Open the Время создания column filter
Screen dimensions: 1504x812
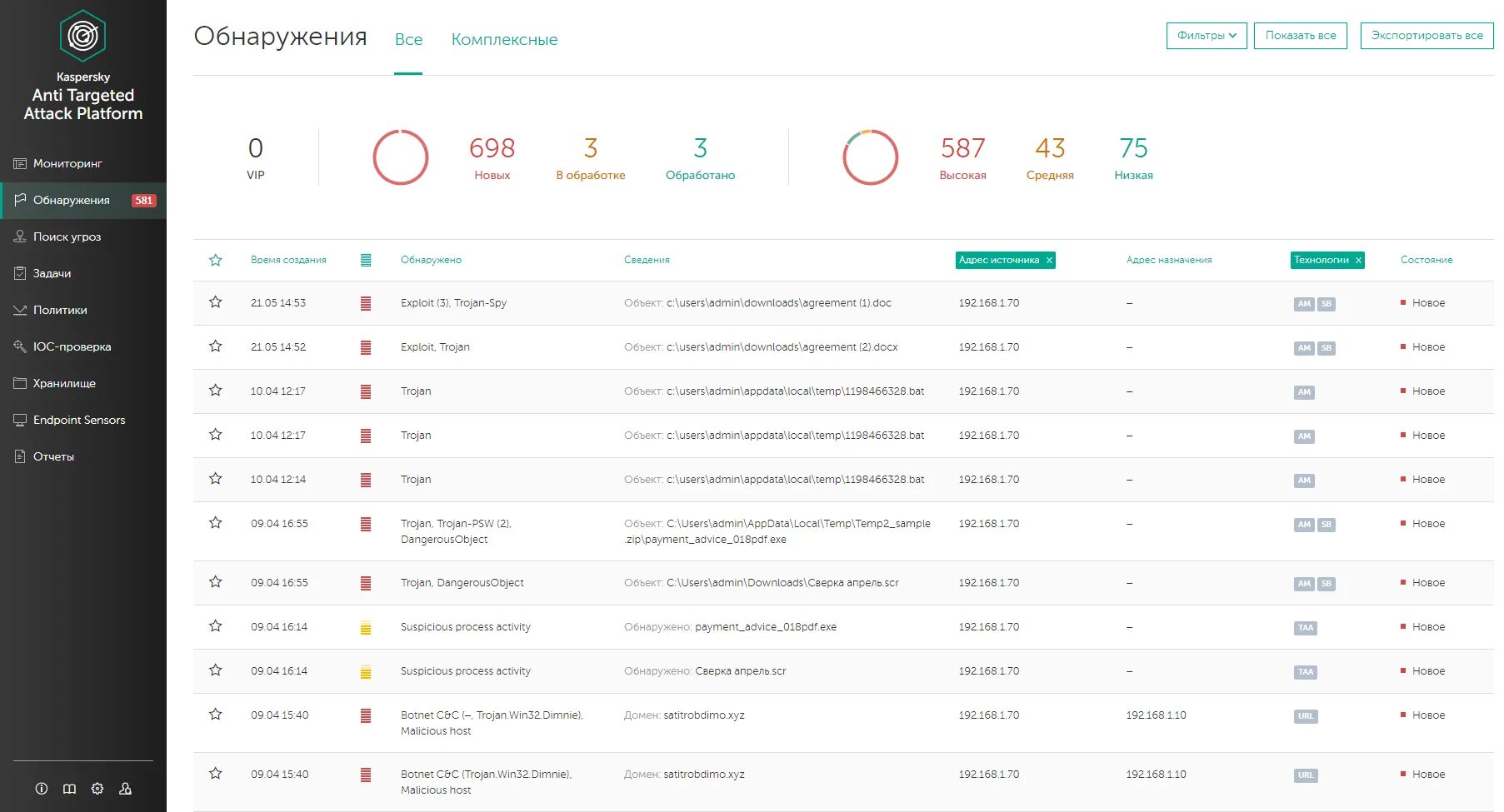(x=288, y=260)
